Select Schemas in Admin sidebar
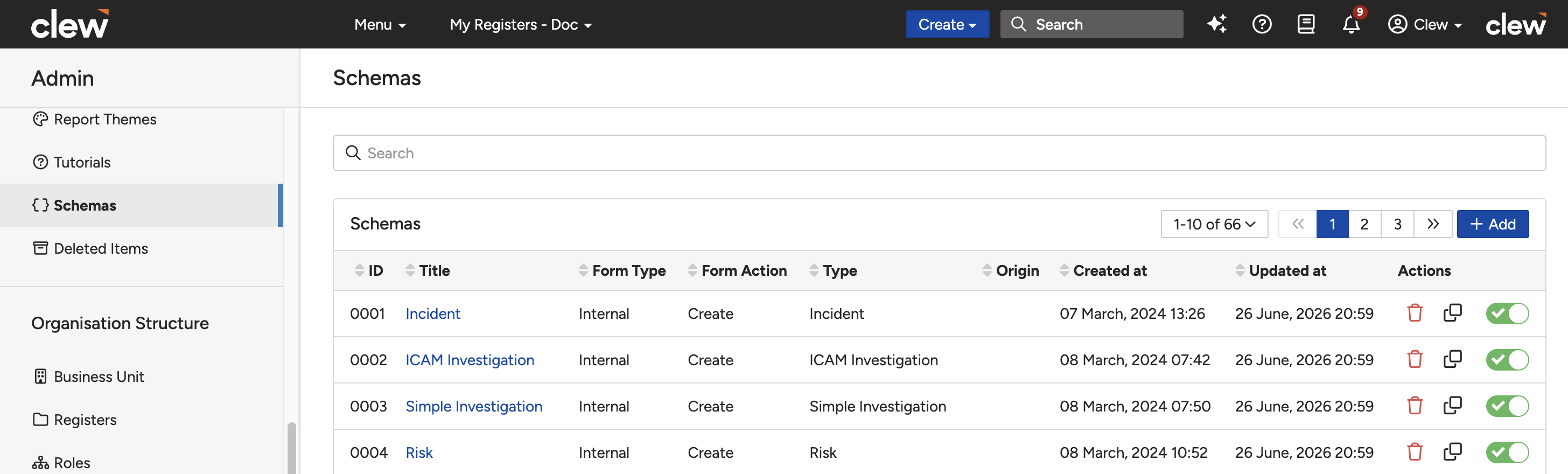1568x474 pixels. (141, 205)
